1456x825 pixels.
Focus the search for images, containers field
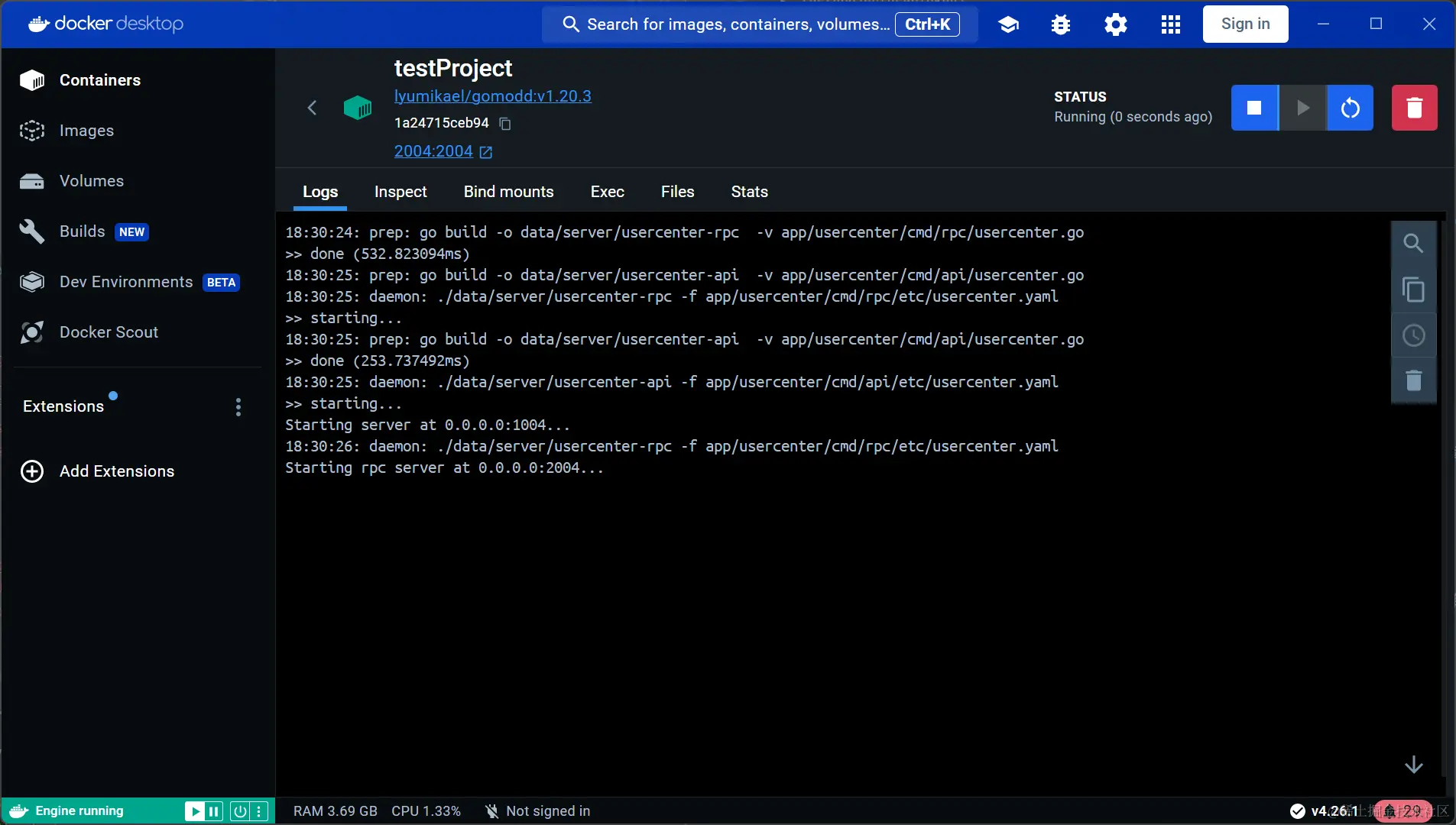tap(760, 24)
